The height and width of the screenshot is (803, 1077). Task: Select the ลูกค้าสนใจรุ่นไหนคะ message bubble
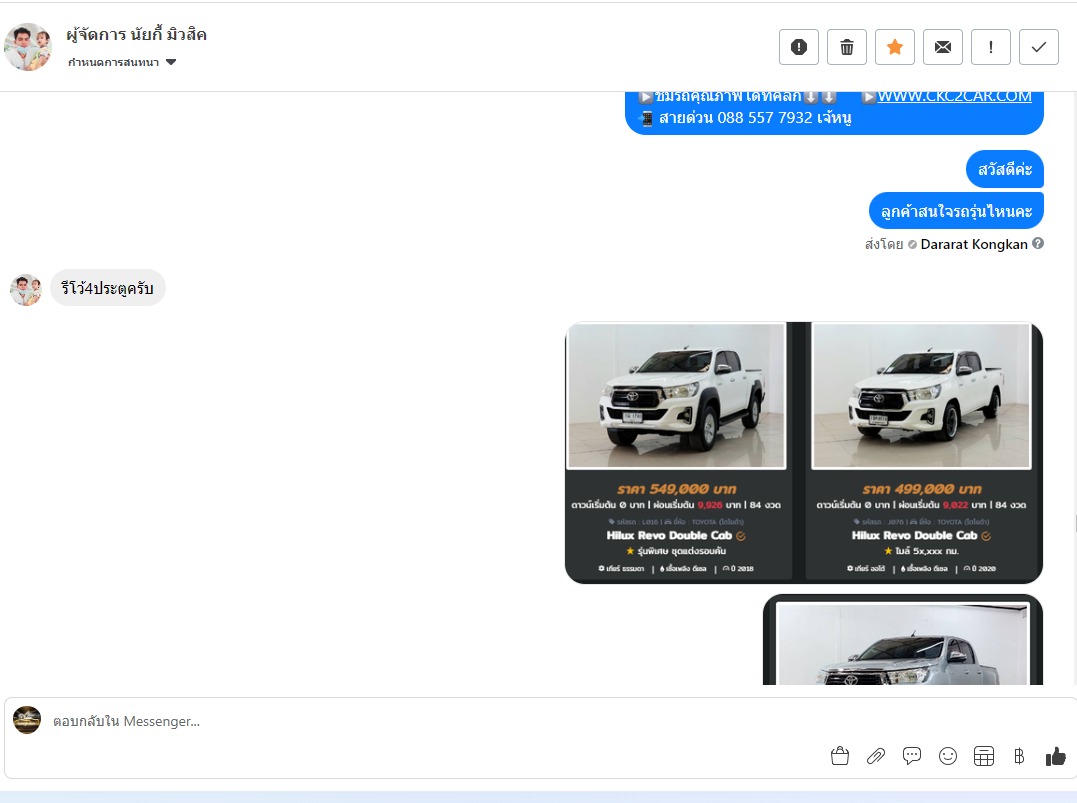point(956,211)
